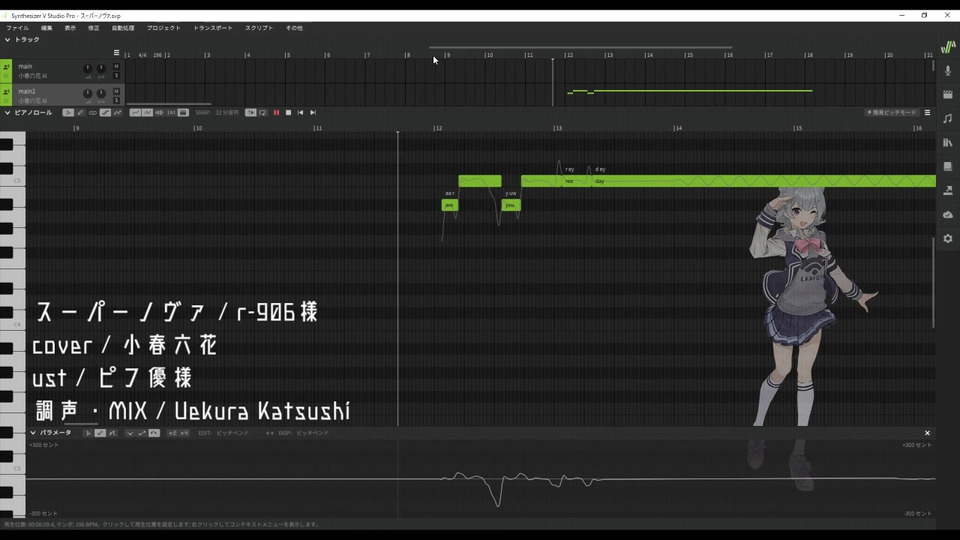The image size is (960, 540).
Task: Open the DISP parameter dropdown
Action: click(313, 433)
